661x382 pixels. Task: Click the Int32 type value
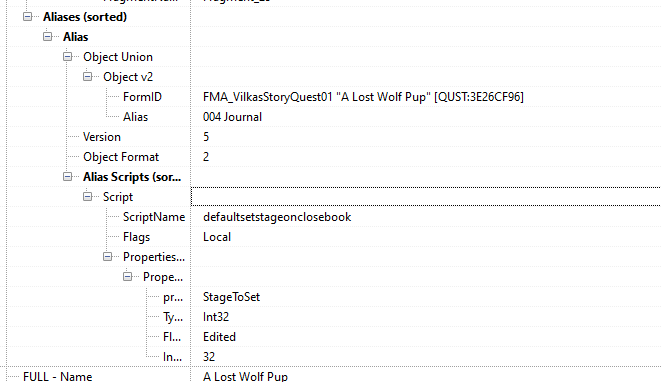tap(216, 317)
